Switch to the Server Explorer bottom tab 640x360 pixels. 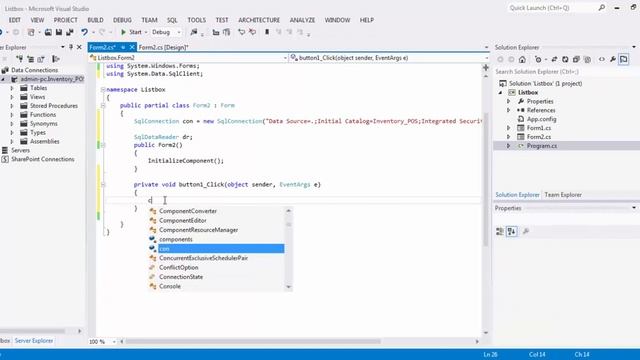(x=34, y=340)
